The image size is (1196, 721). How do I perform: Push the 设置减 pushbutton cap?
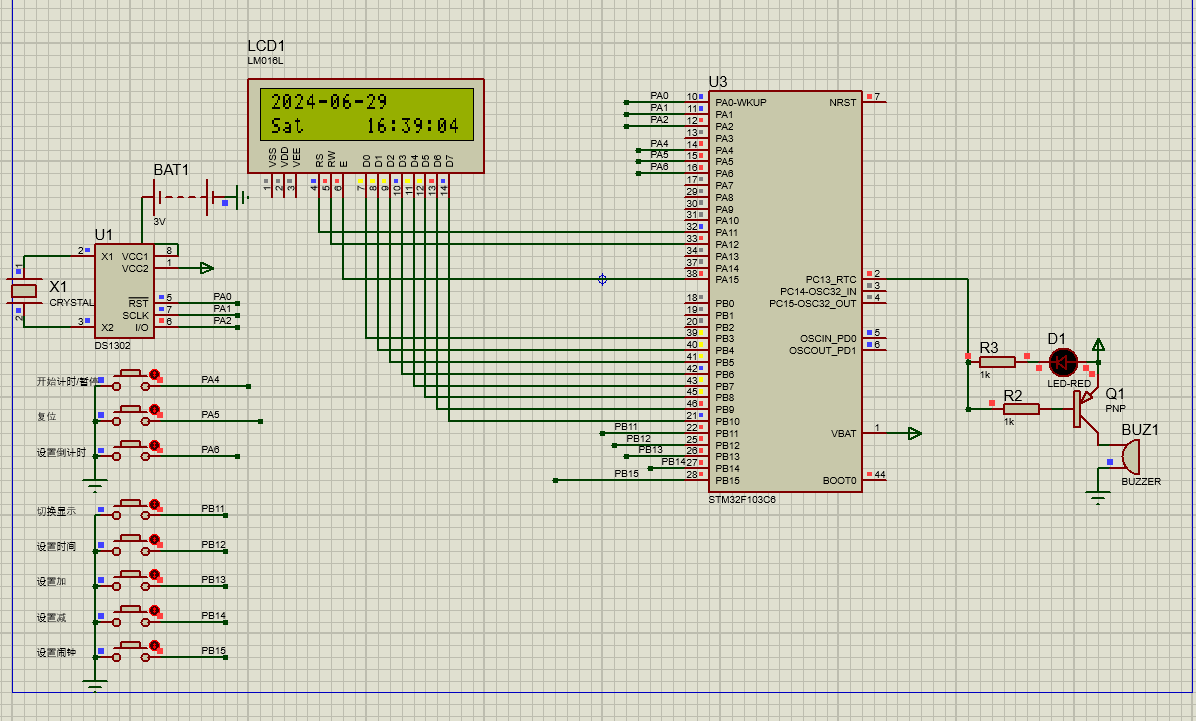tap(131, 610)
